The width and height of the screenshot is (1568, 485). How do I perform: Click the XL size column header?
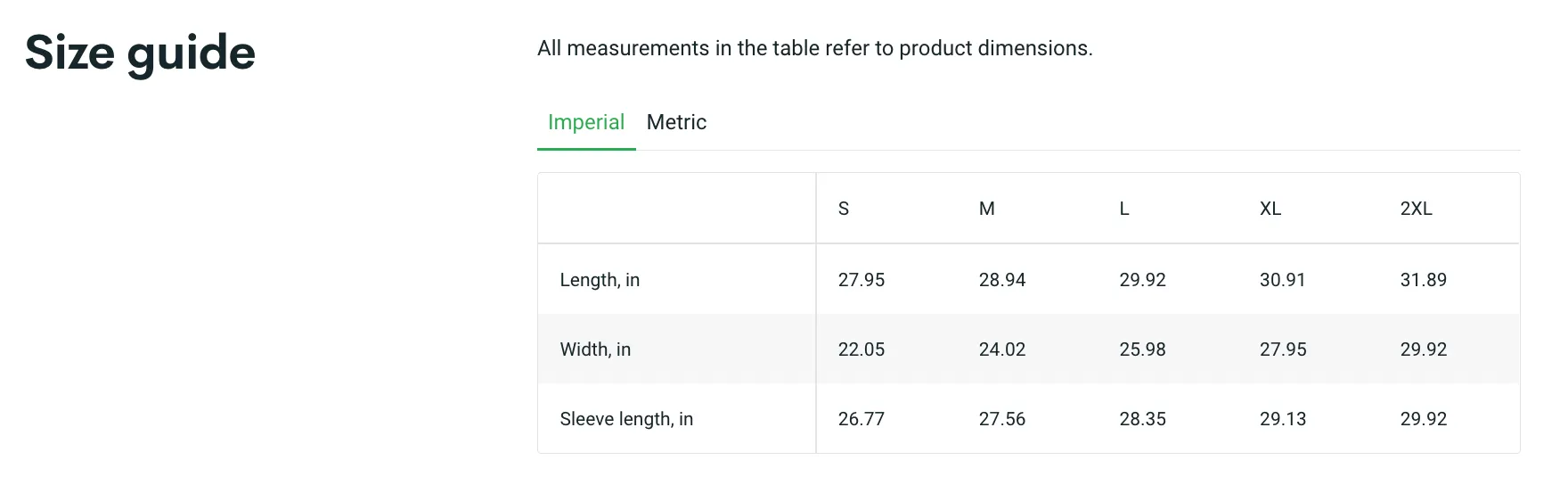pos(1270,209)
